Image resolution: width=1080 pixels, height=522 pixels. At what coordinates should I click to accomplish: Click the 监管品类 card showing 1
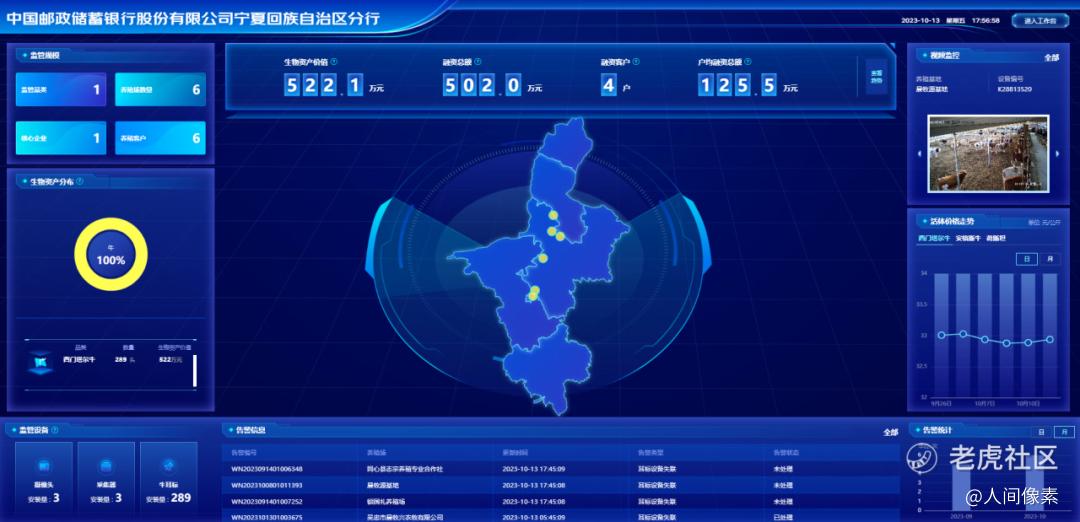coord(61,90)
